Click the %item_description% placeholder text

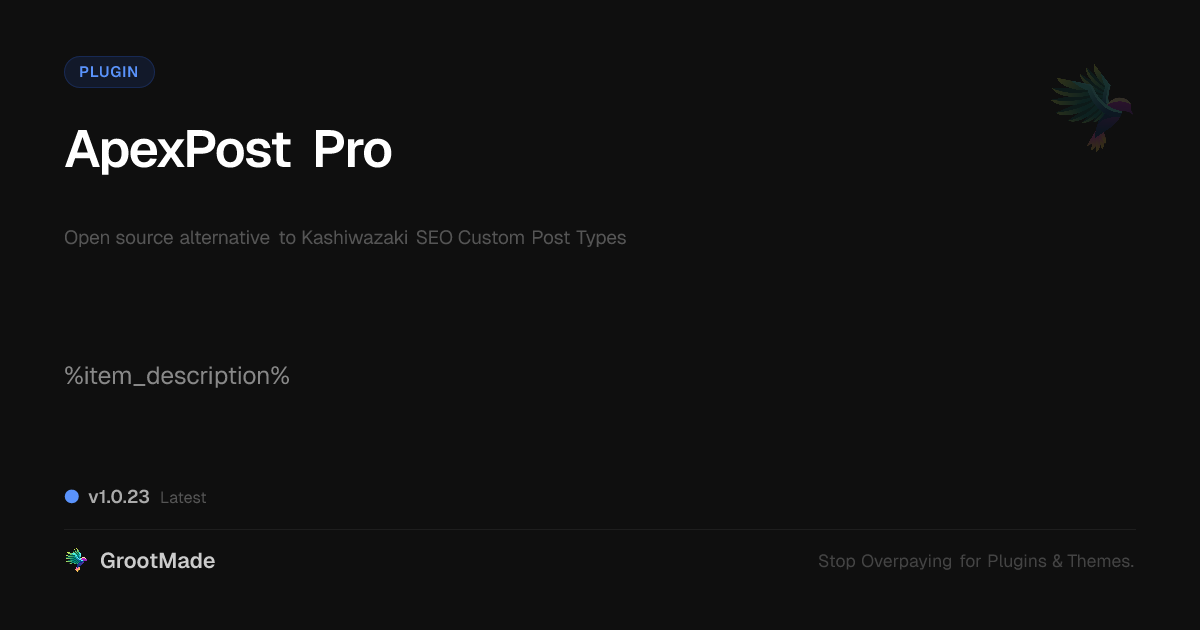[177, 376]
